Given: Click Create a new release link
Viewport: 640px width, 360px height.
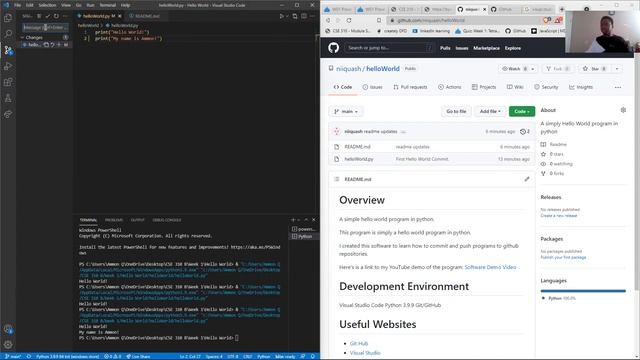Looking at the screenshot, I should 559,216.
